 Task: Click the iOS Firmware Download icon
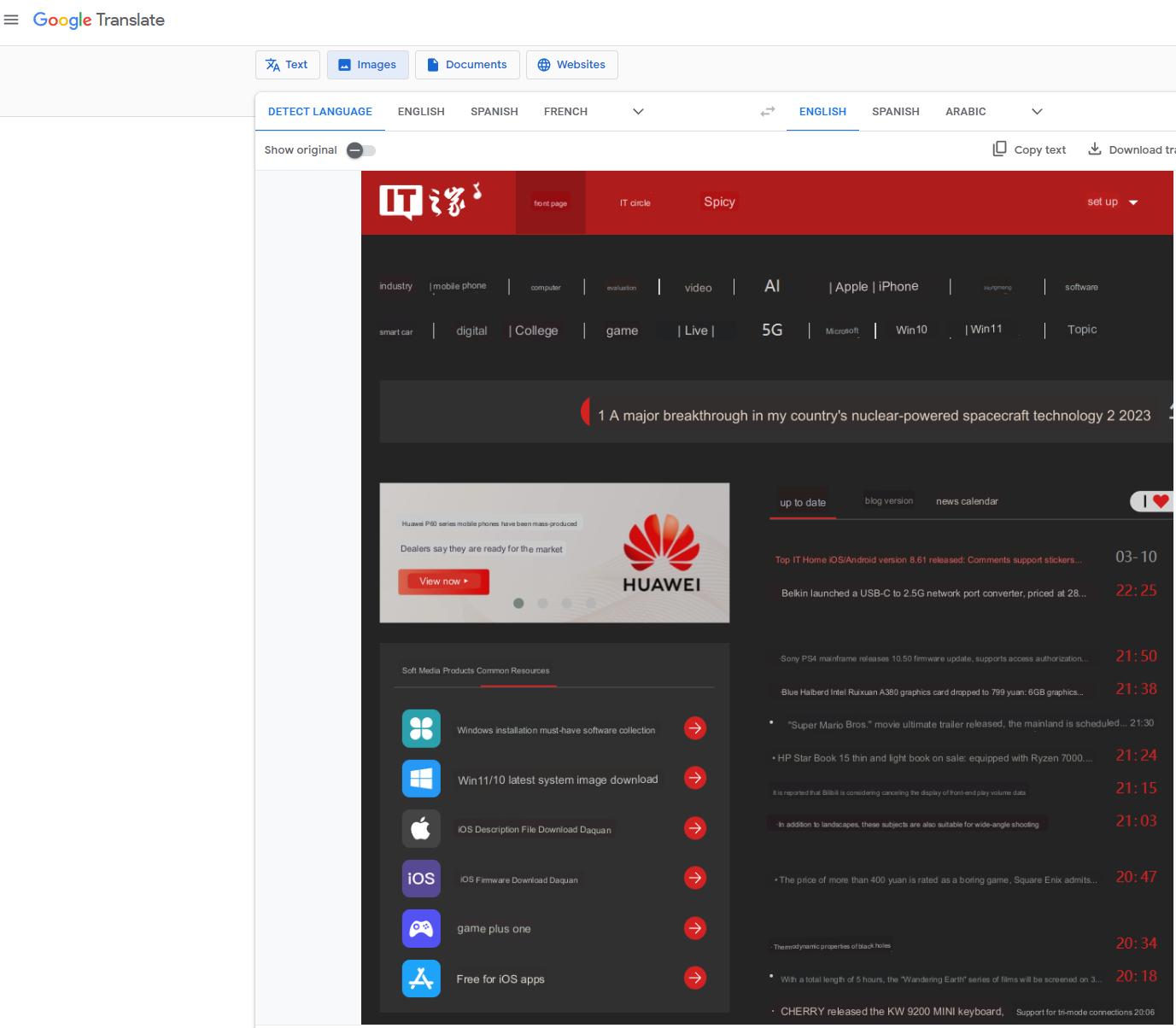pos(420,878)
